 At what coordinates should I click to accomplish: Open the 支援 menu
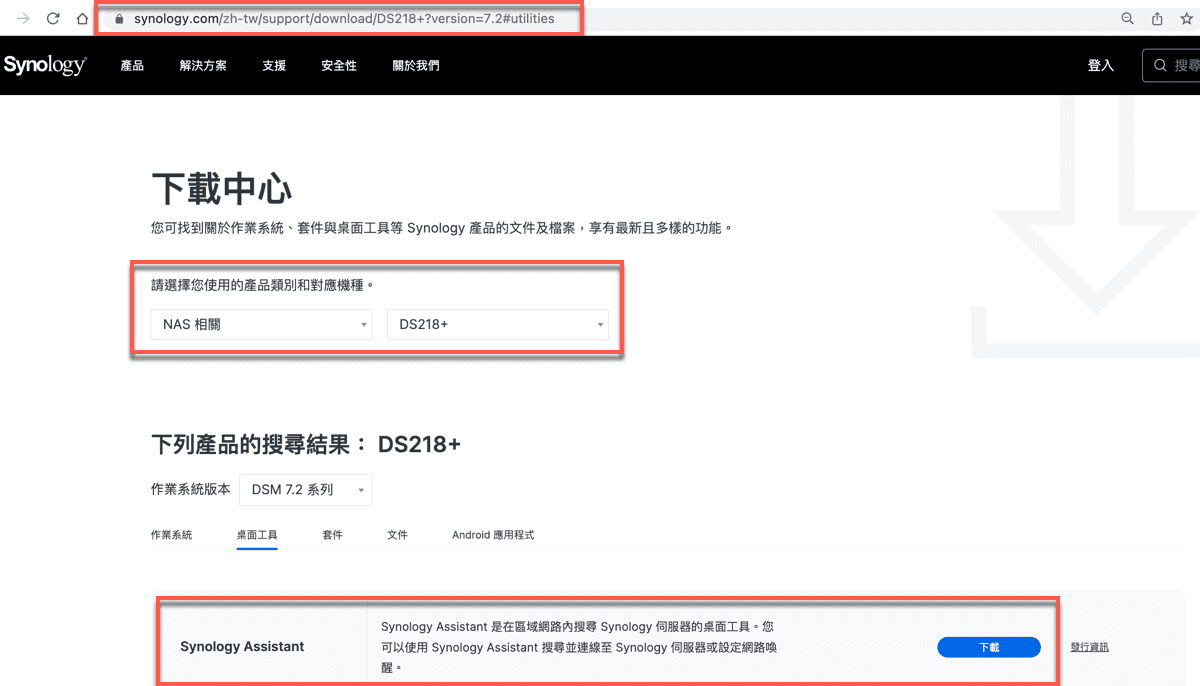274,65
